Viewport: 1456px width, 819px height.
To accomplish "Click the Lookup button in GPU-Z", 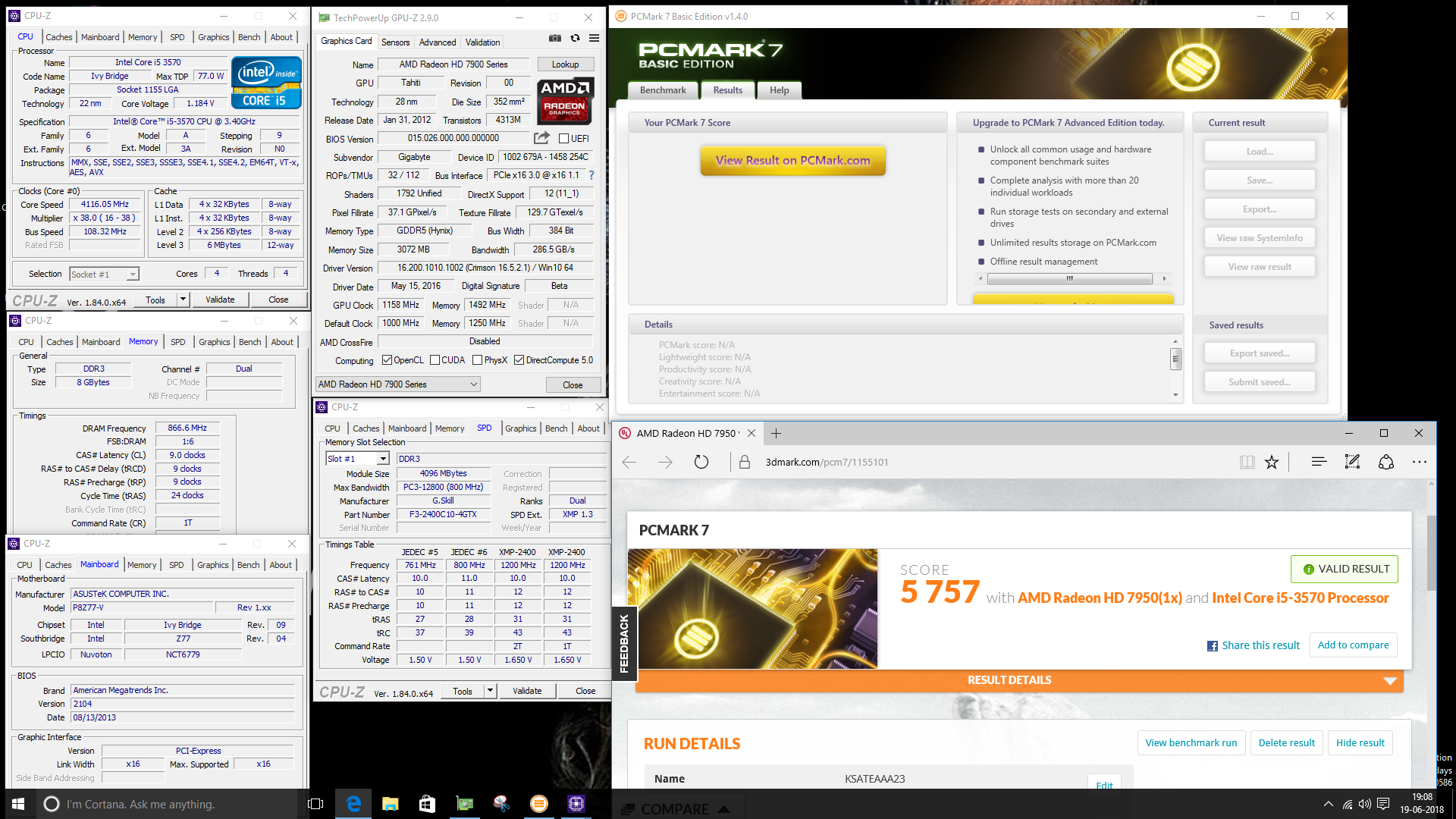I will [565, 64].
